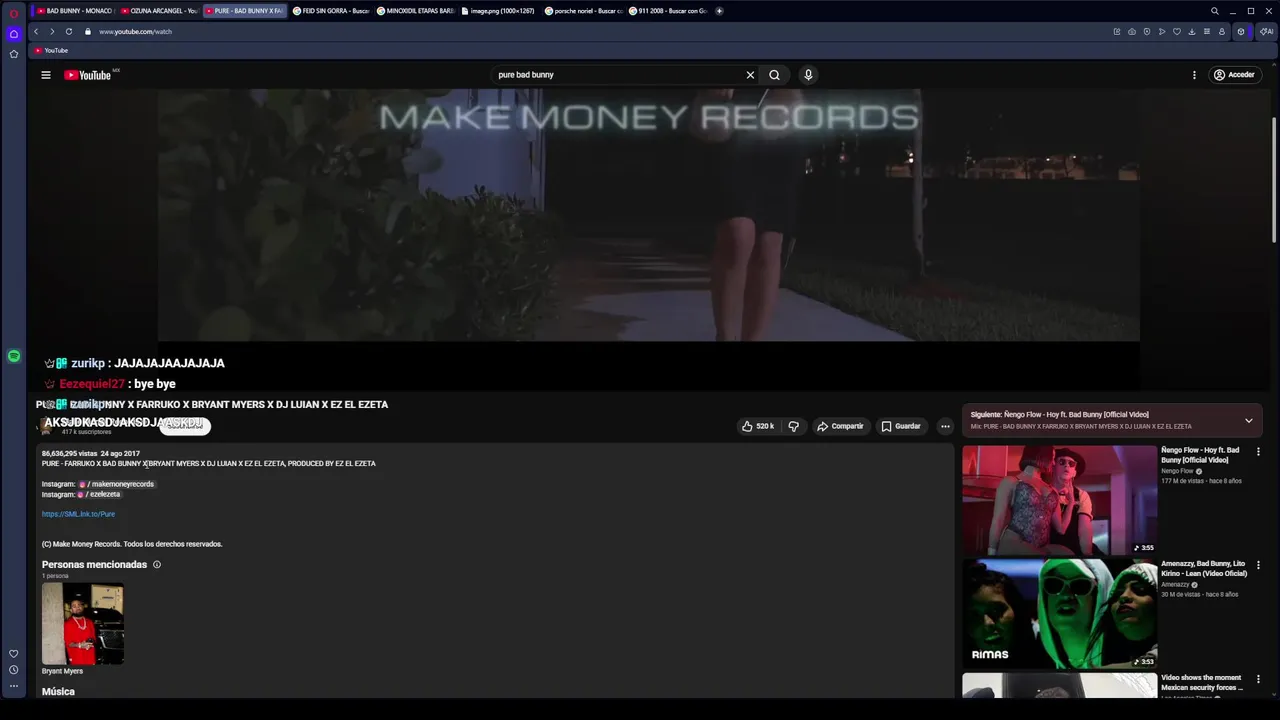Clear the search box with X

point(750,75)
